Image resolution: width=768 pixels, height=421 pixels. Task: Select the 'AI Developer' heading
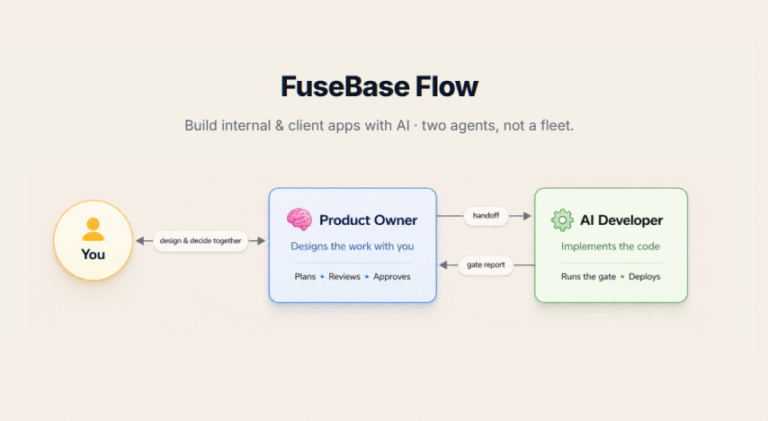click(621, 220)
